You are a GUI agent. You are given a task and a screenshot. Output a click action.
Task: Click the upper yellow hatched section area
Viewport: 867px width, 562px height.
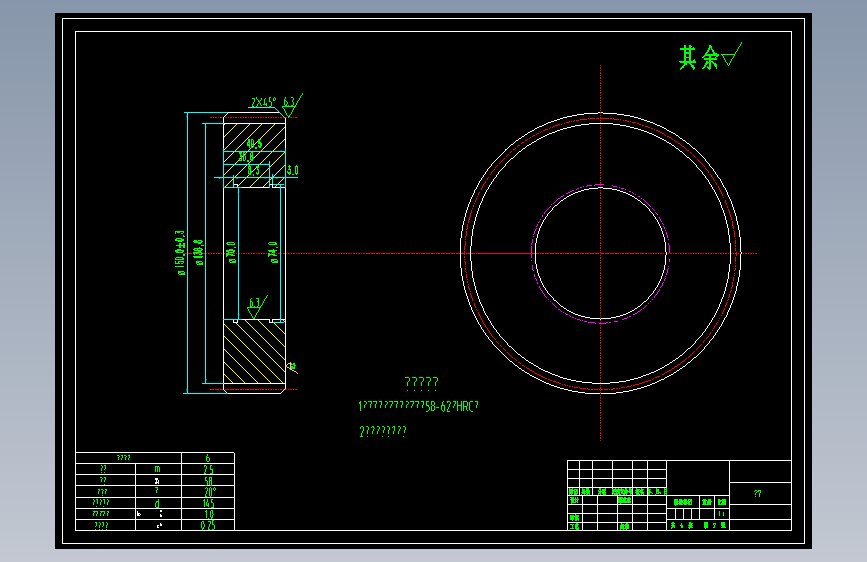click(x=254, y=155)
